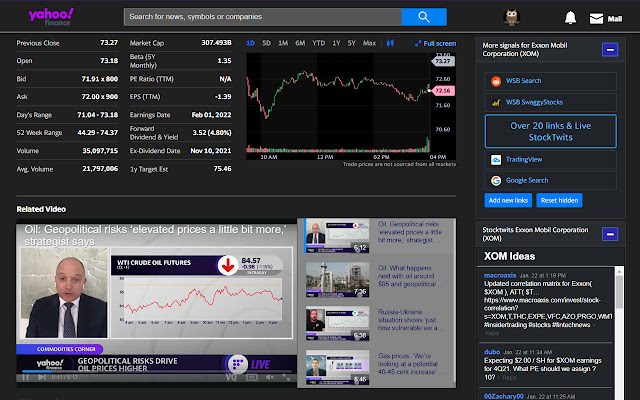Viewport: 640px width, 400px height.
Task: Click the 1y Target Est 75.46
Action: coord(222,169)
